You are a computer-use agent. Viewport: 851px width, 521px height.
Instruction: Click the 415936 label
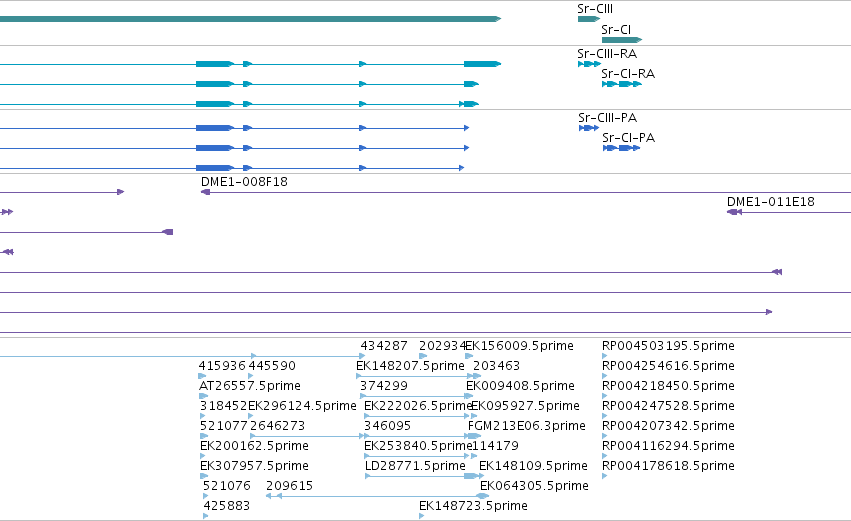tap(223, 366)
